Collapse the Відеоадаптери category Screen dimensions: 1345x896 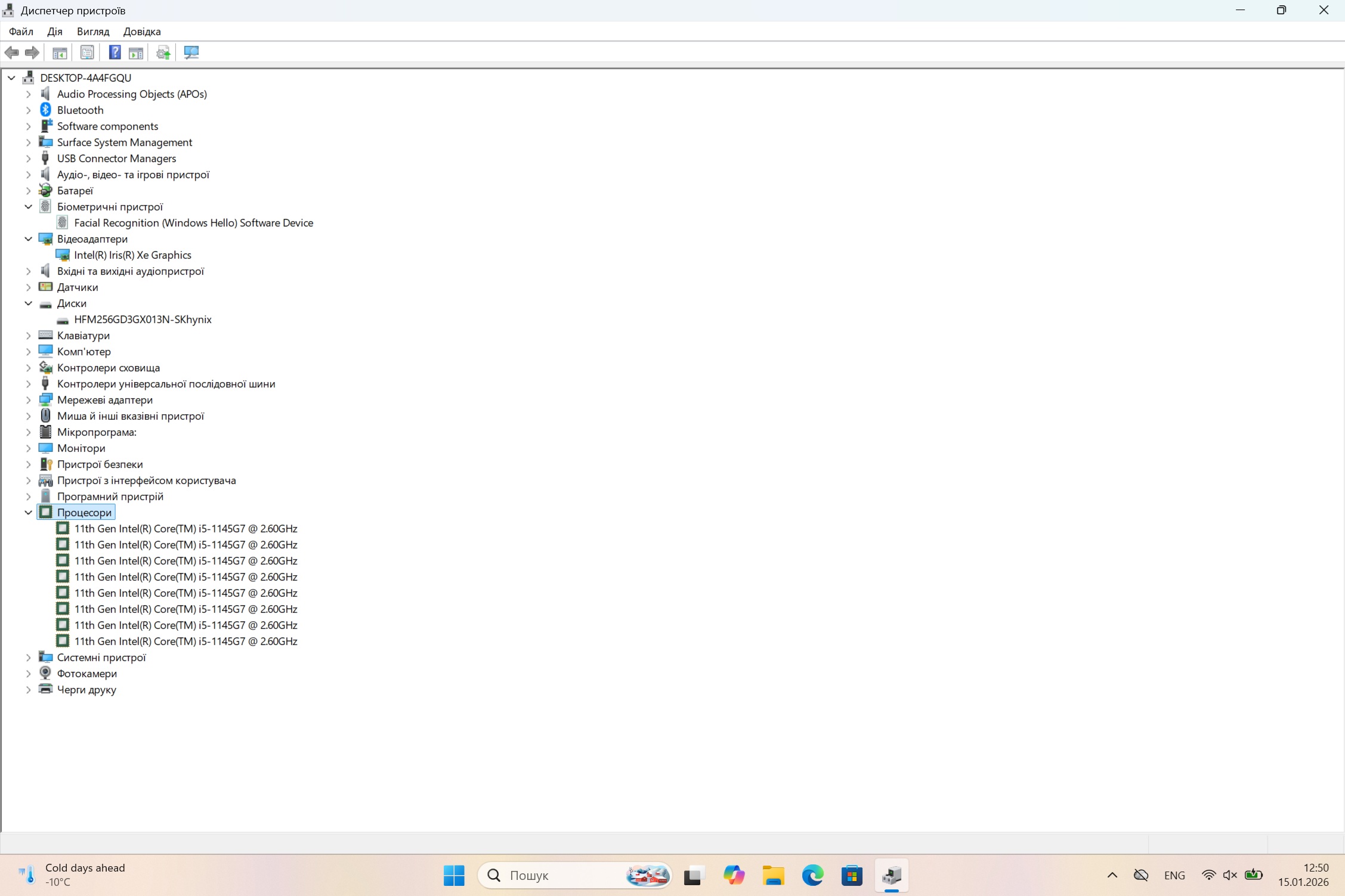click(x=28, y=239)
